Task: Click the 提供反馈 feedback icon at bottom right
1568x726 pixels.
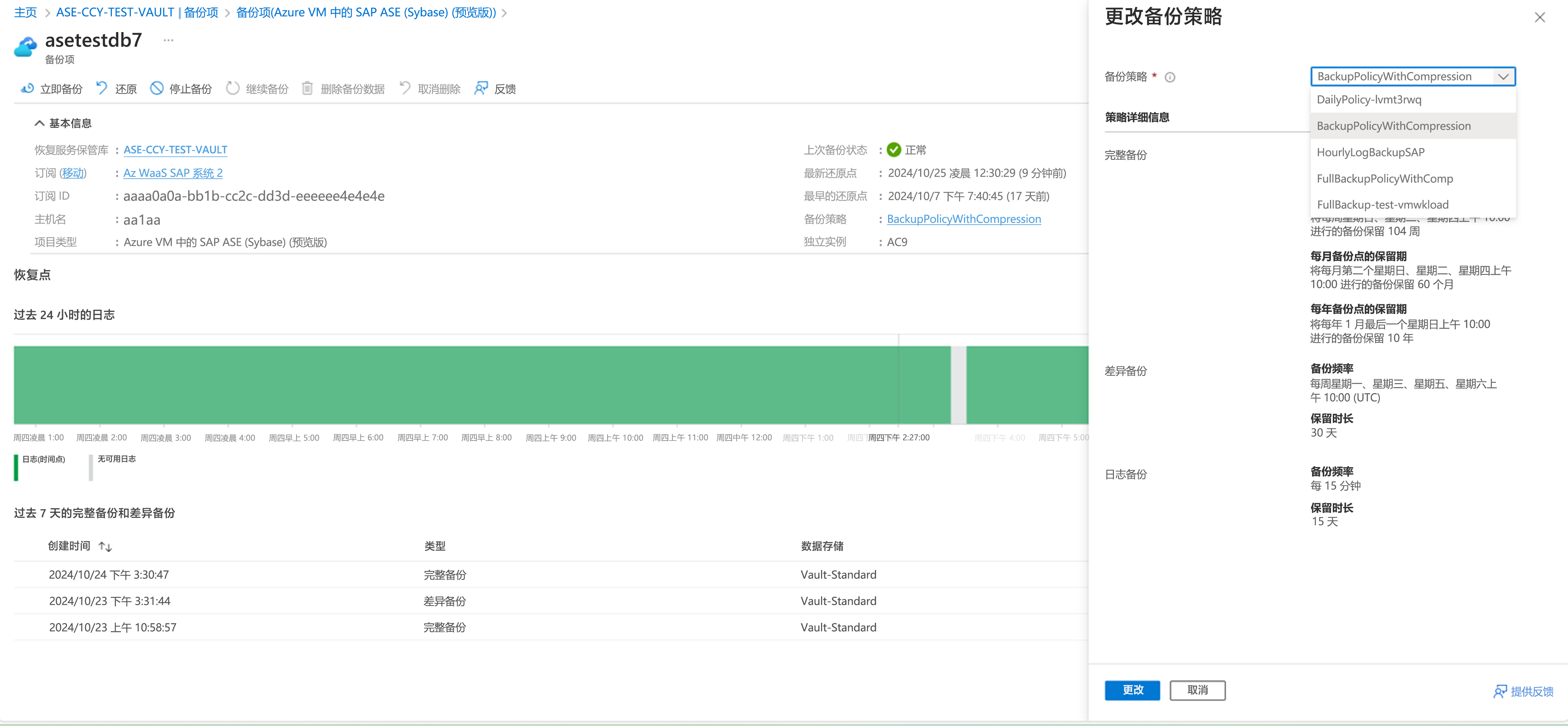Action: (1500, 691)
